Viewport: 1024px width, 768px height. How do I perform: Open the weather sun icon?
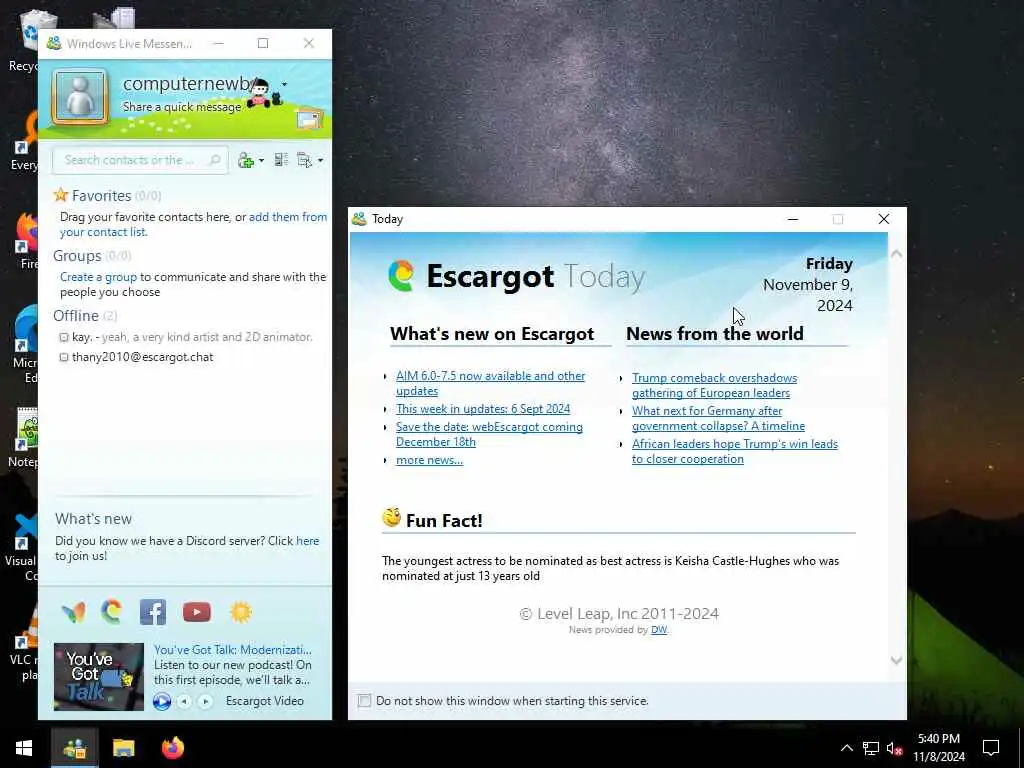coord(240,612)
